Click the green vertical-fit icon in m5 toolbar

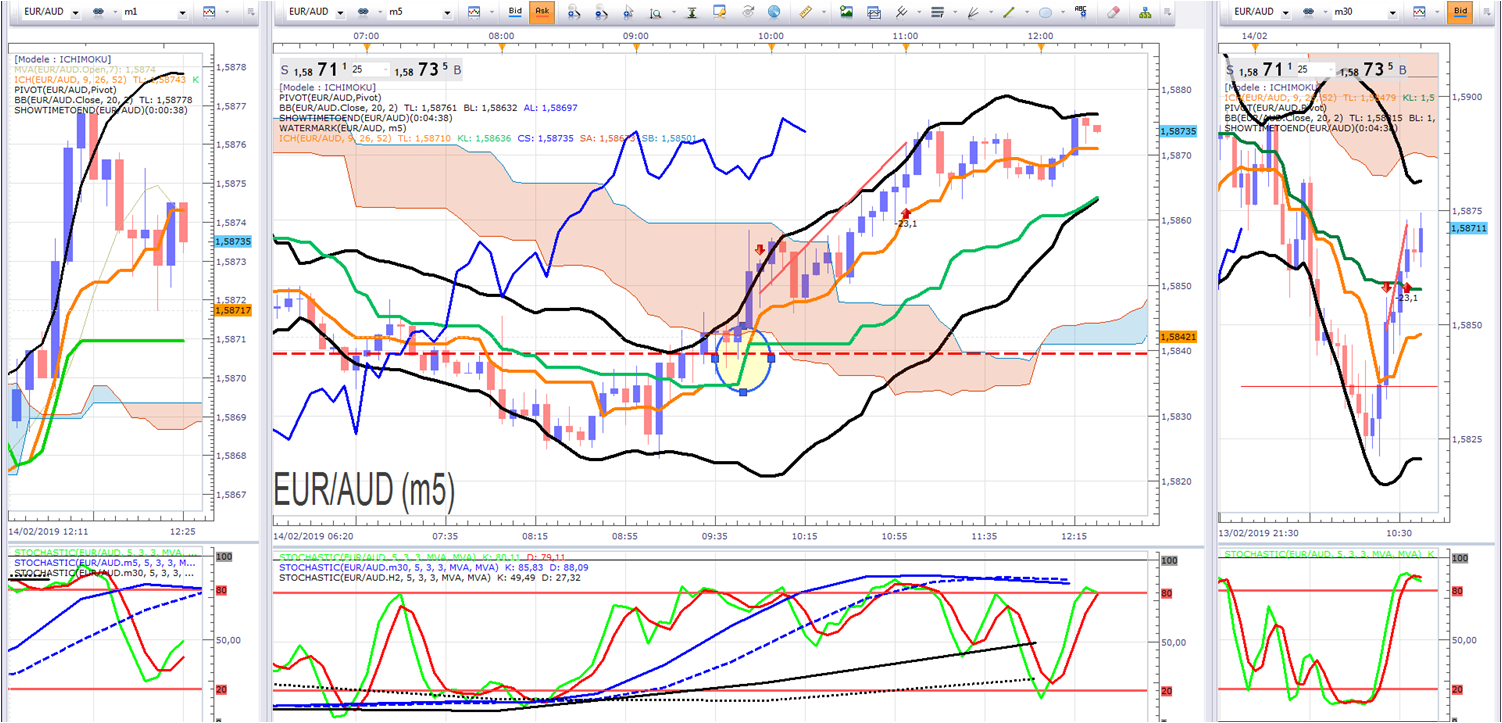pos(691,12)
